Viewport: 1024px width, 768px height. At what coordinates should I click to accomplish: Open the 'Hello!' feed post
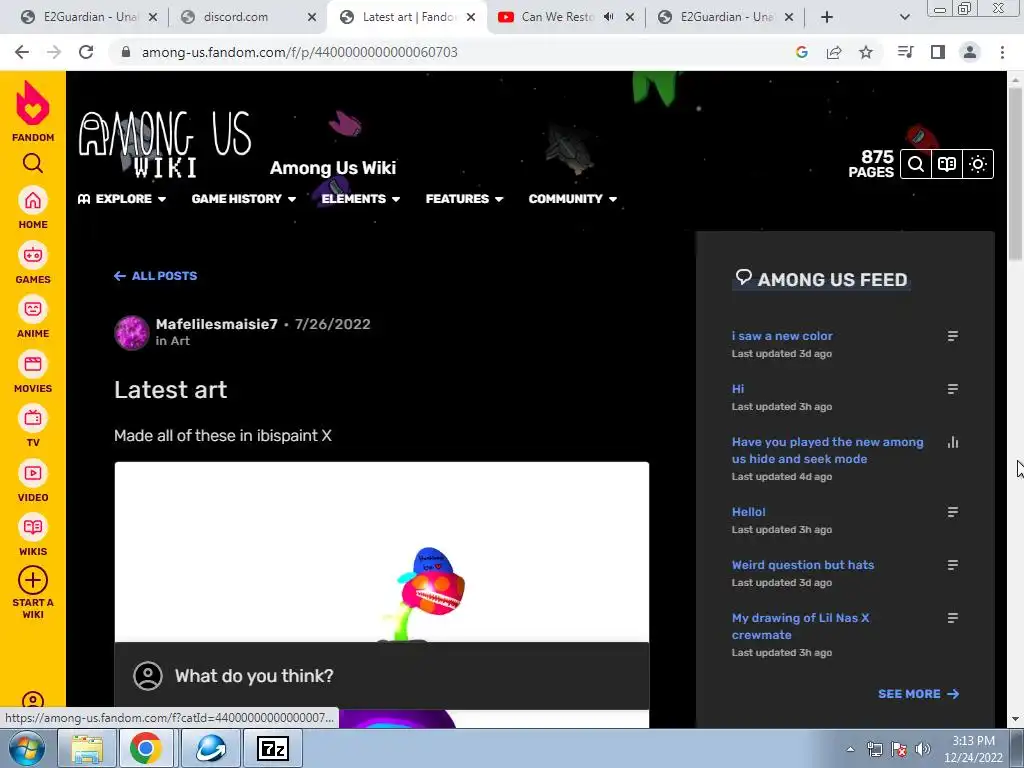point(748,512)
